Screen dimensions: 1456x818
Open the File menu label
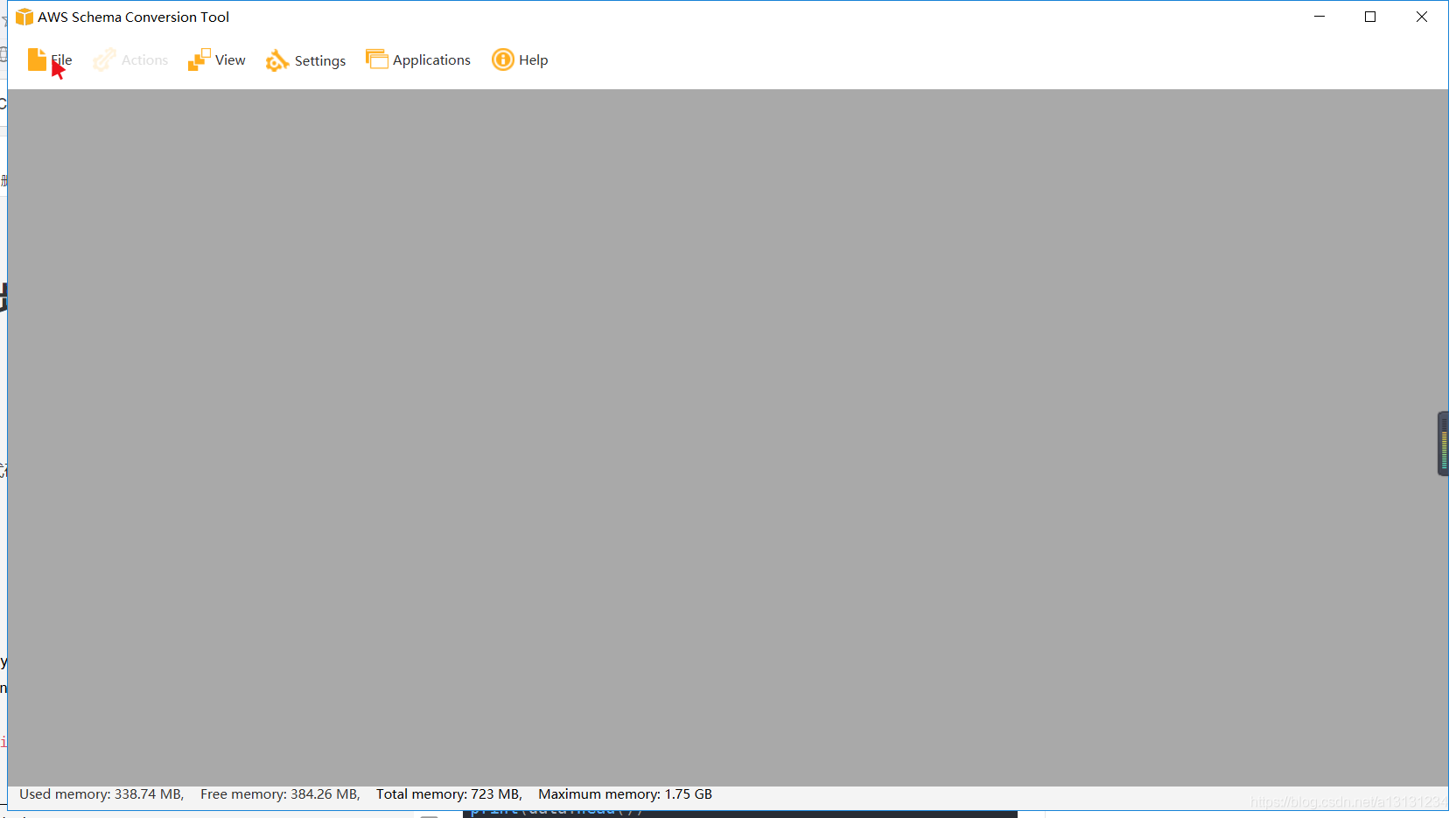coord(61,59)
